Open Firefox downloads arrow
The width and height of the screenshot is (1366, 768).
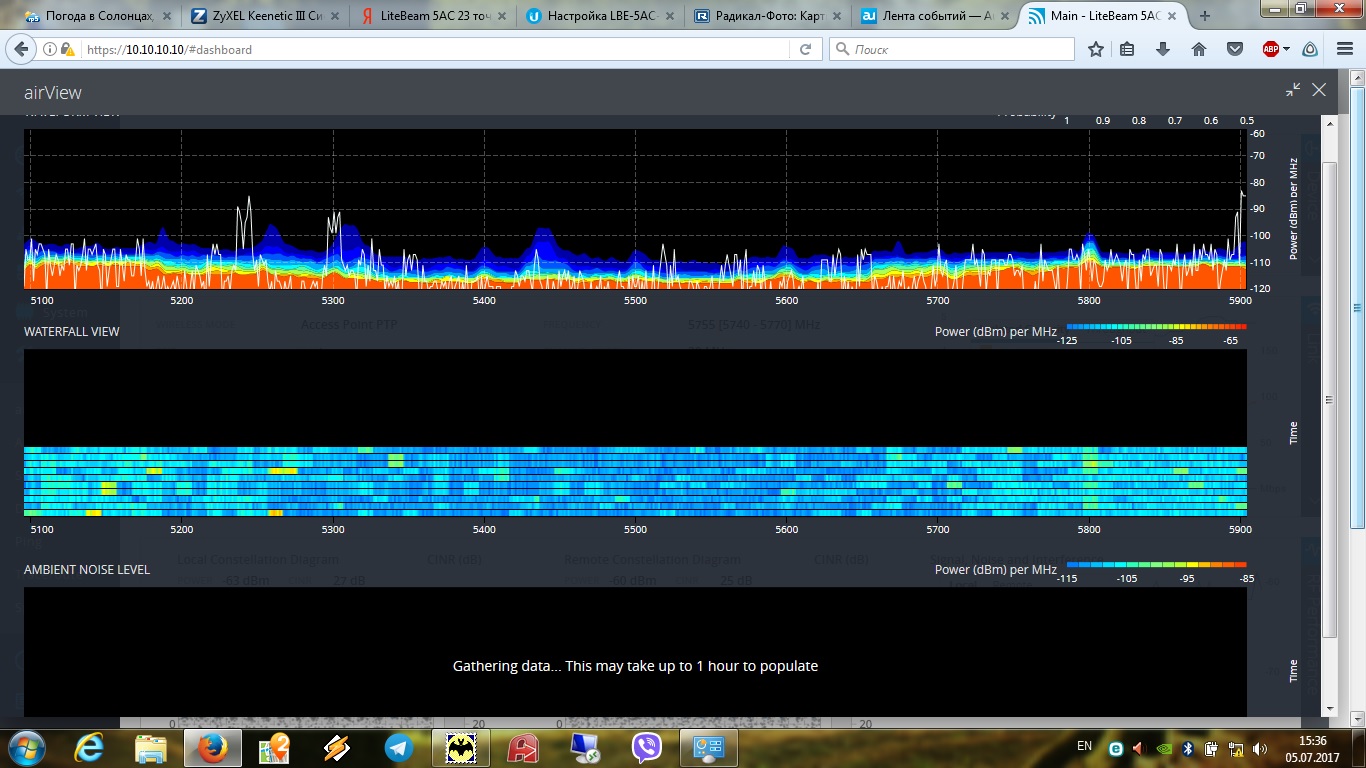pyautogui.click(x=1163, y=49)
